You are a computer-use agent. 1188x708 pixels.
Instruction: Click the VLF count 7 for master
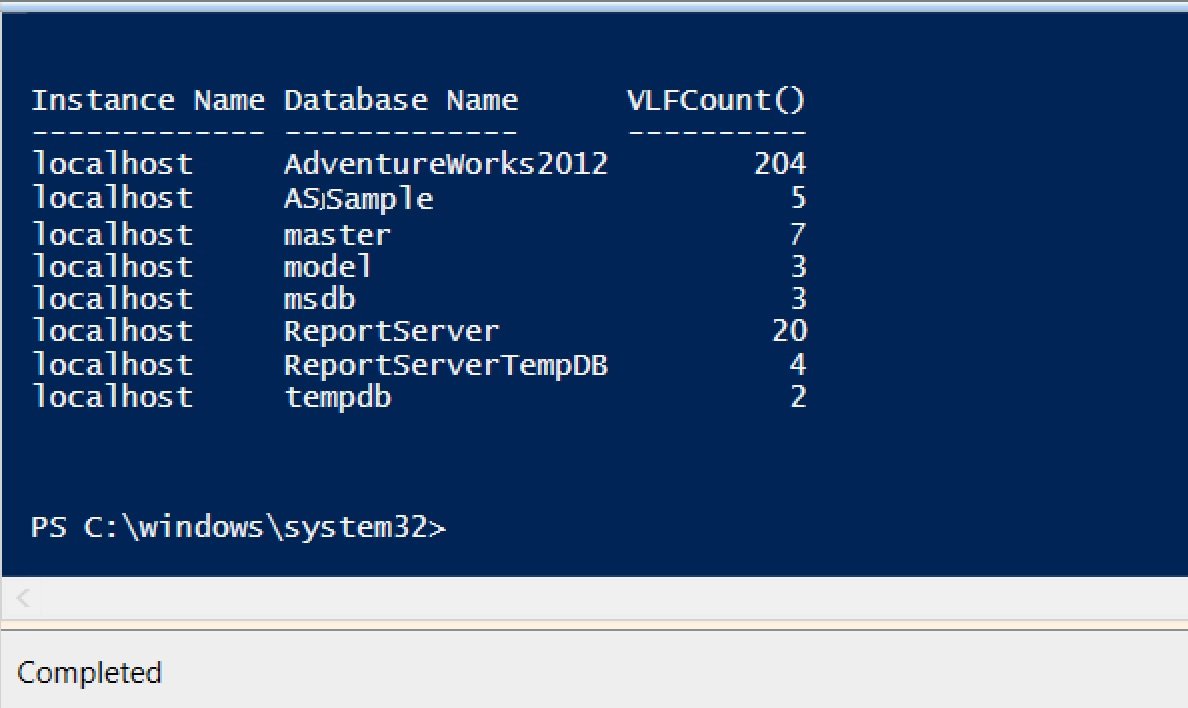(798, 234)
